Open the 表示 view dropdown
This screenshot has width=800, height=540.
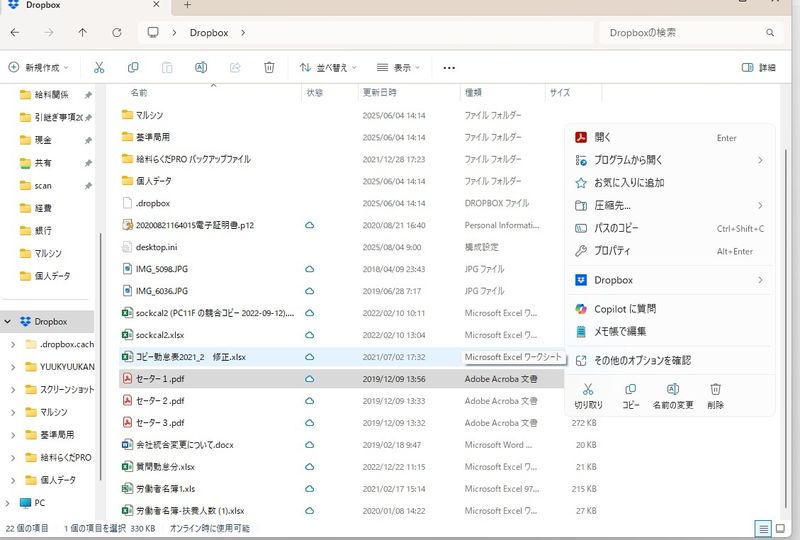(x=398, y=67)
